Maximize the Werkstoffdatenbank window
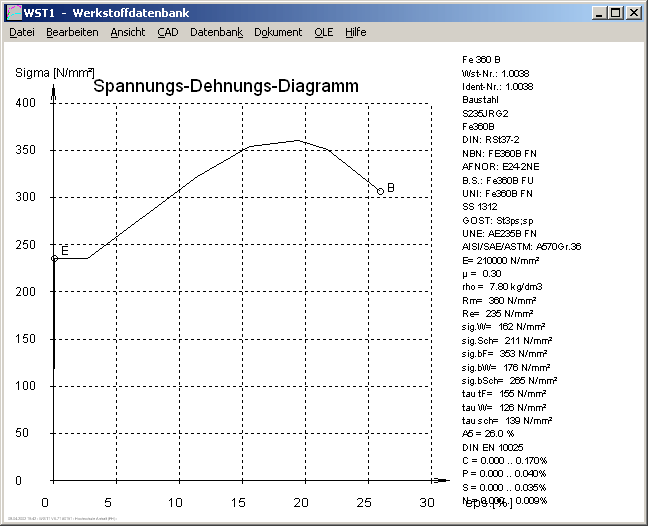The image size is (648, 526). pyautogui.click(x=615, y=13)
